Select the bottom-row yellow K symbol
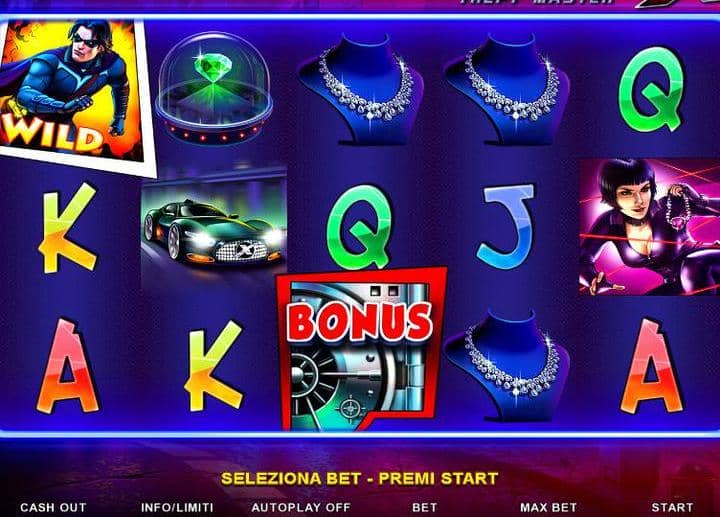Viewport: 720px width, 517px height. click(214, 365)
